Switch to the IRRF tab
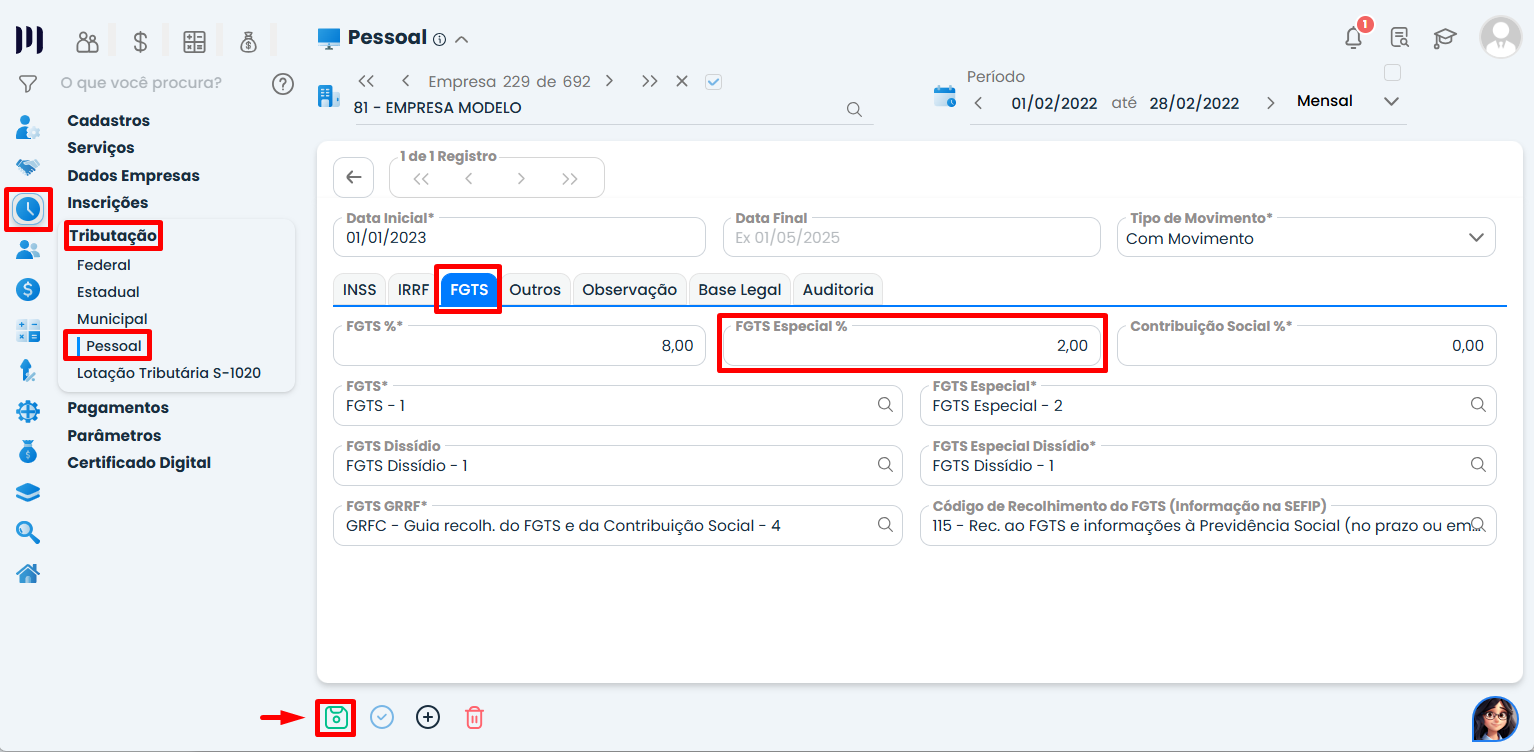This screenshot has height=752, width=1534. pos(413,289)
